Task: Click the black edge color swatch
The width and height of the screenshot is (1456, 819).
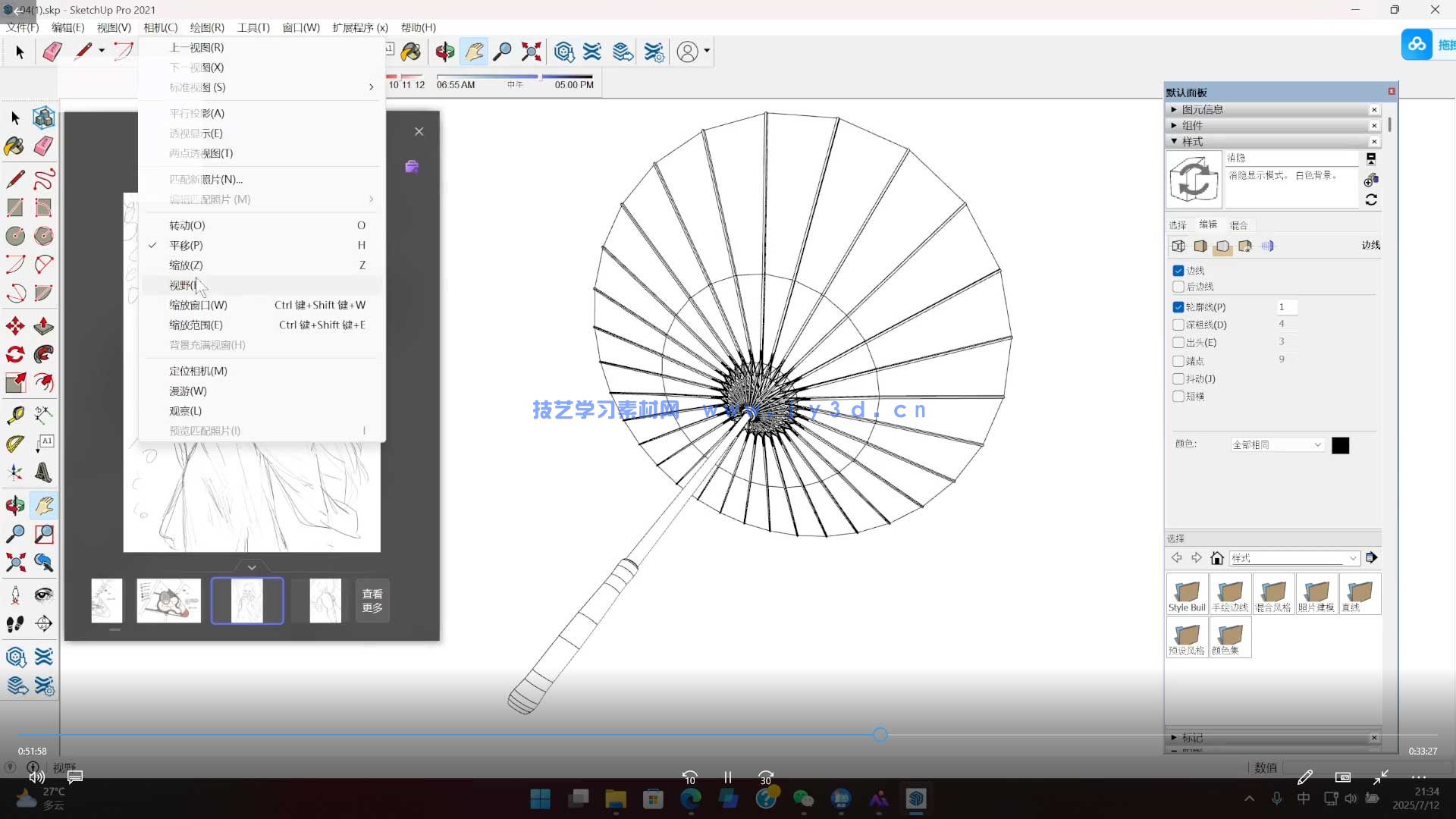Action: [x=1340, y=445]
